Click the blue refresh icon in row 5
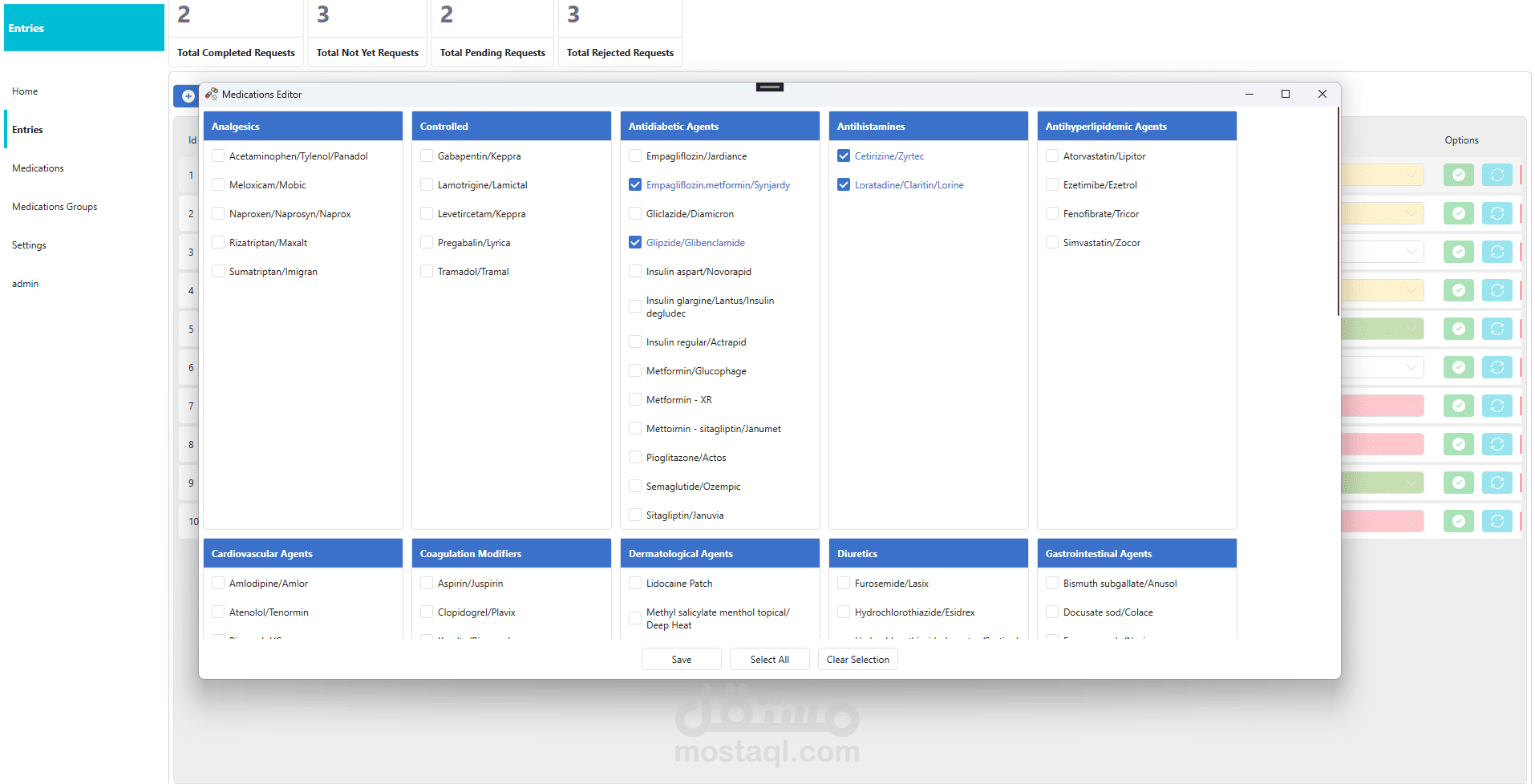Screen dimensions: 1535x784 (x=1497, y=329)
